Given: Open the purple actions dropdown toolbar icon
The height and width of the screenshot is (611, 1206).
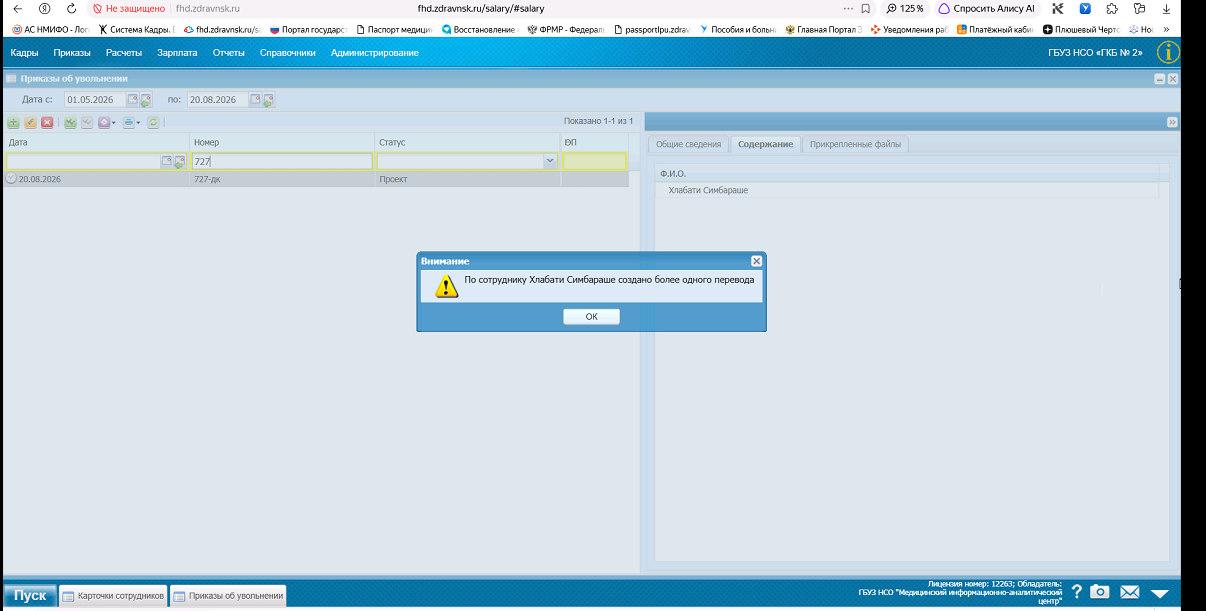Looking at the screenshot, I should click(107, 122).
